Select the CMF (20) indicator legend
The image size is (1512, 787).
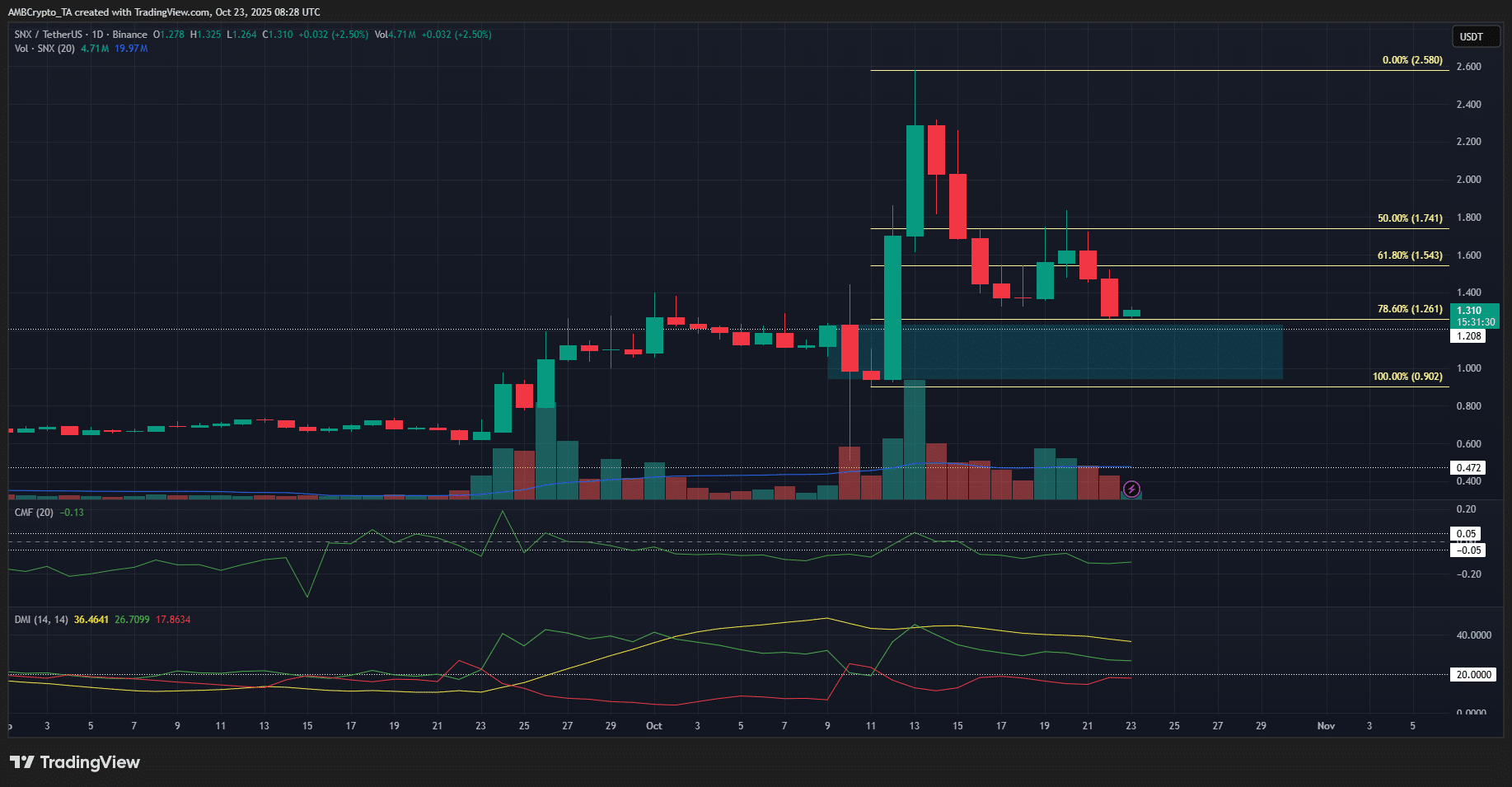[34, 513]
